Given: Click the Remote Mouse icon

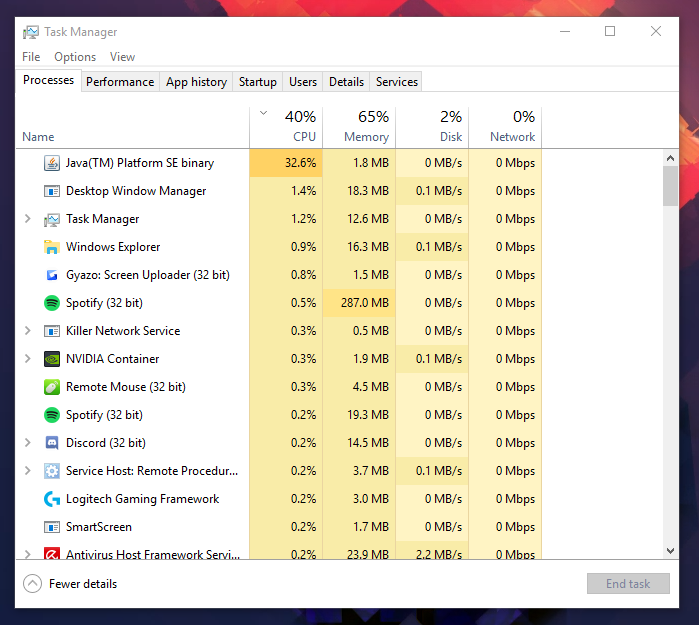Looking at the screenshot, I should [52, 387].
